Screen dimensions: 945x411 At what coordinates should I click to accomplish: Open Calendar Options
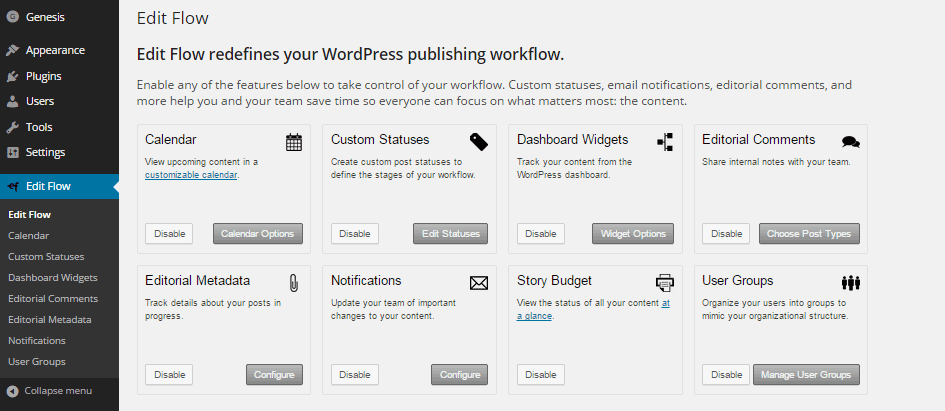coord(258,234)
